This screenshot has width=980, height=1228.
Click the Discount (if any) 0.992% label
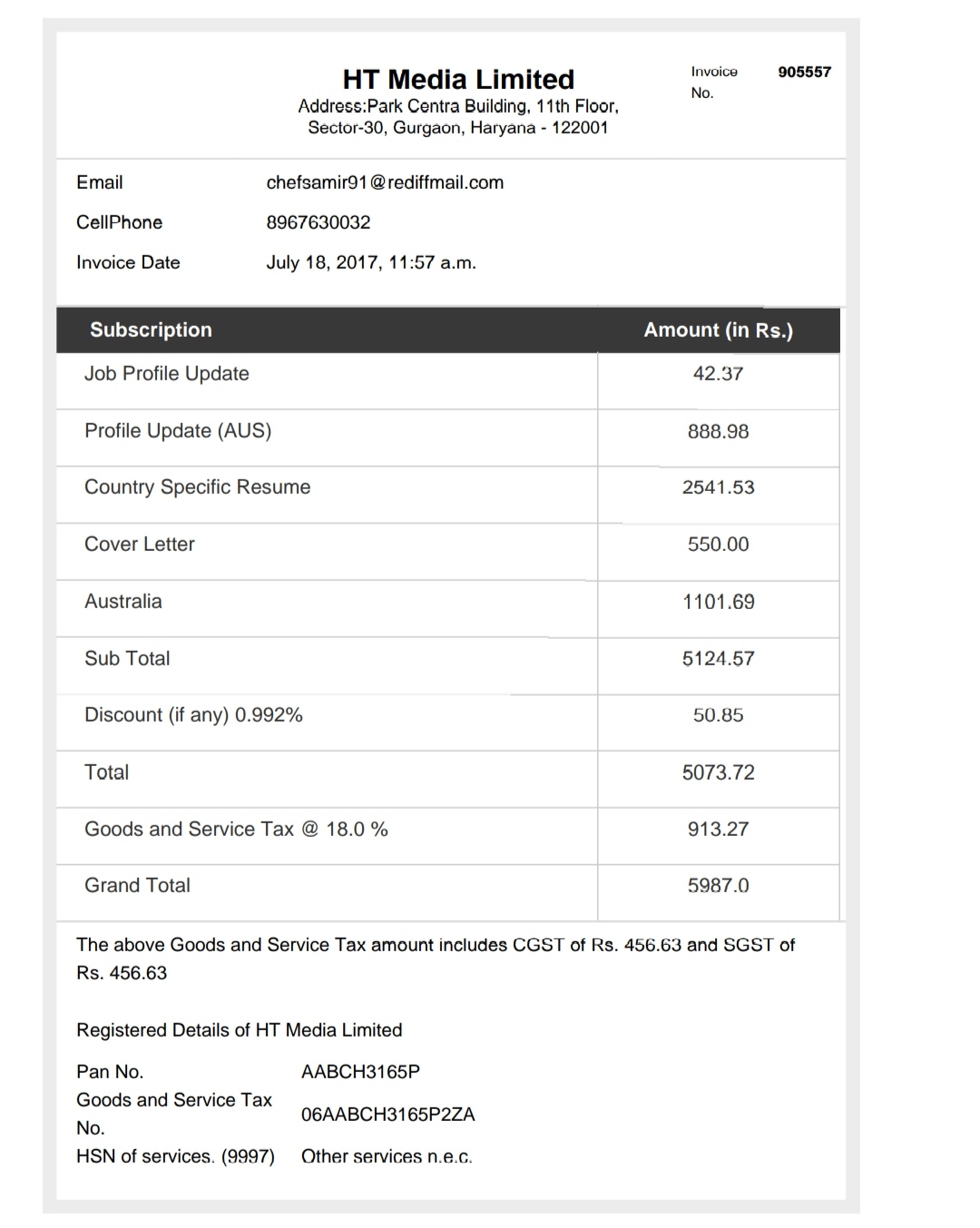pos(193,715)
